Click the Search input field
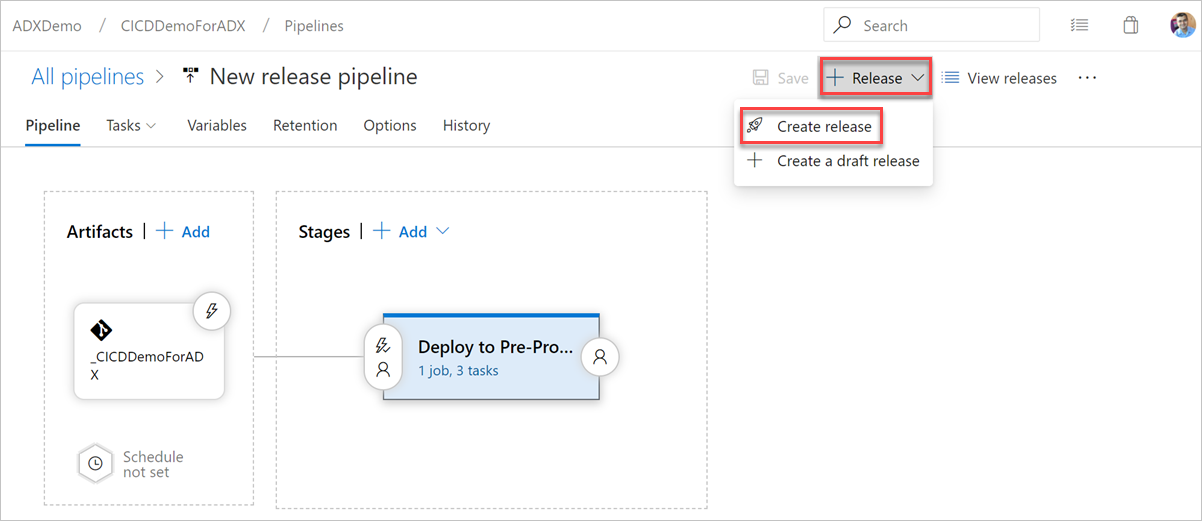The height and width of the screenshot is (521, 1202). point(940,26)
